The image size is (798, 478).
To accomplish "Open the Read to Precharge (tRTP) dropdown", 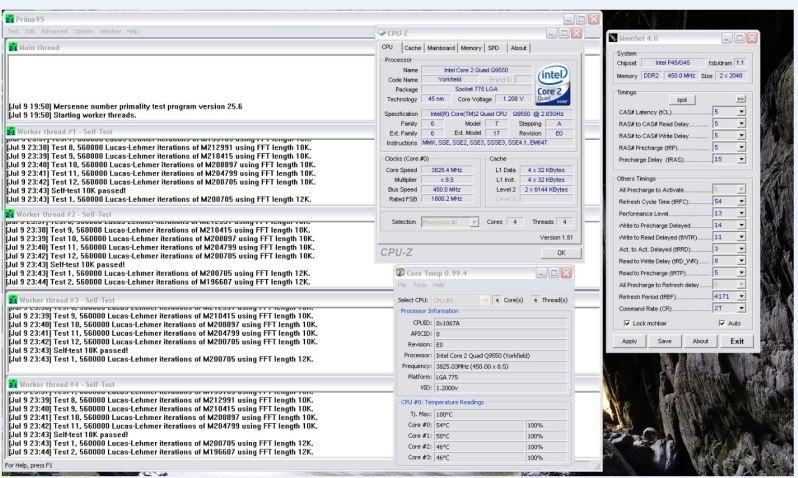I will pos(741,273).
